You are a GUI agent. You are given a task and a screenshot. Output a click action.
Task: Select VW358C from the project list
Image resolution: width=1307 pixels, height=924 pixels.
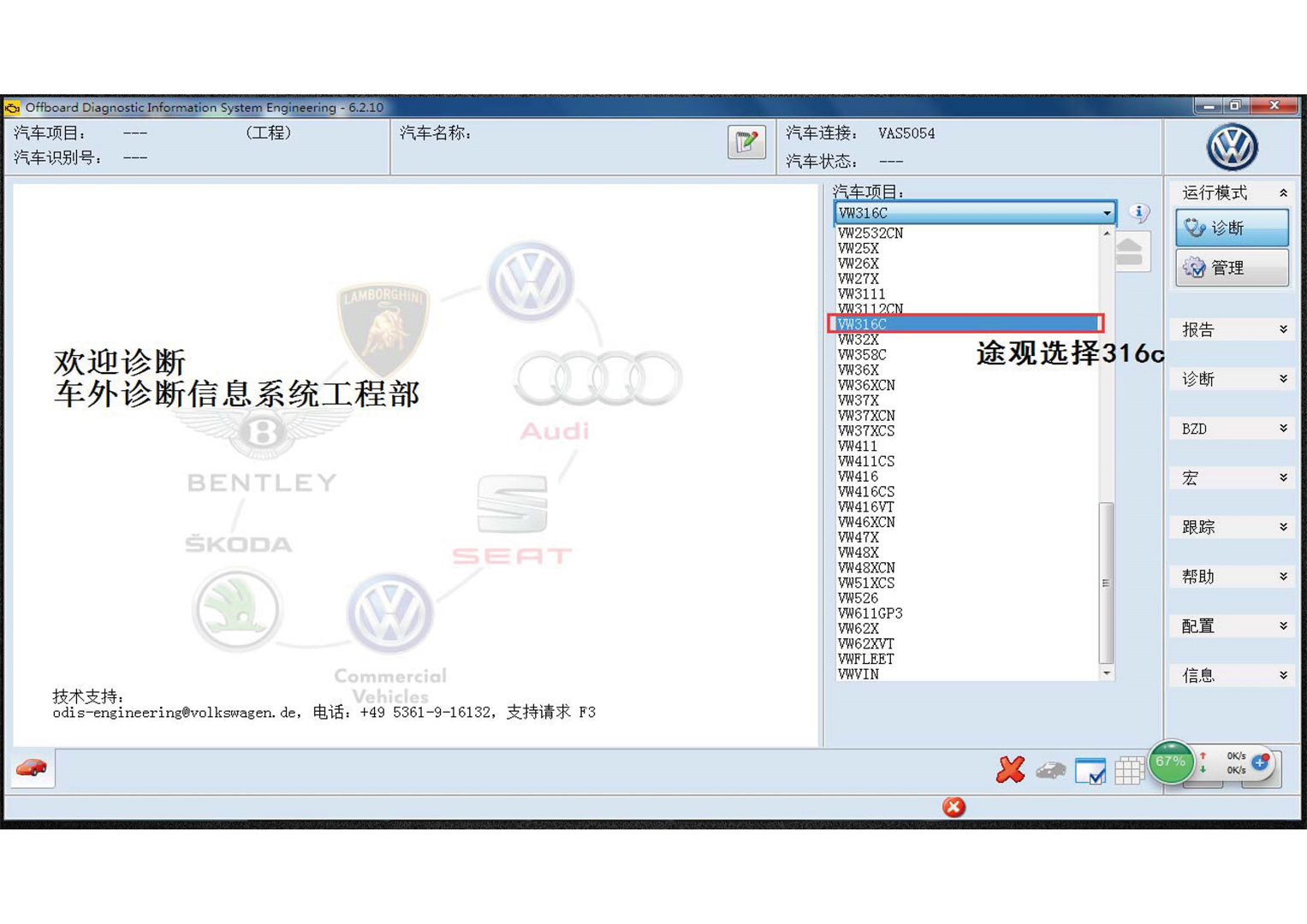[x=967, y=354]
